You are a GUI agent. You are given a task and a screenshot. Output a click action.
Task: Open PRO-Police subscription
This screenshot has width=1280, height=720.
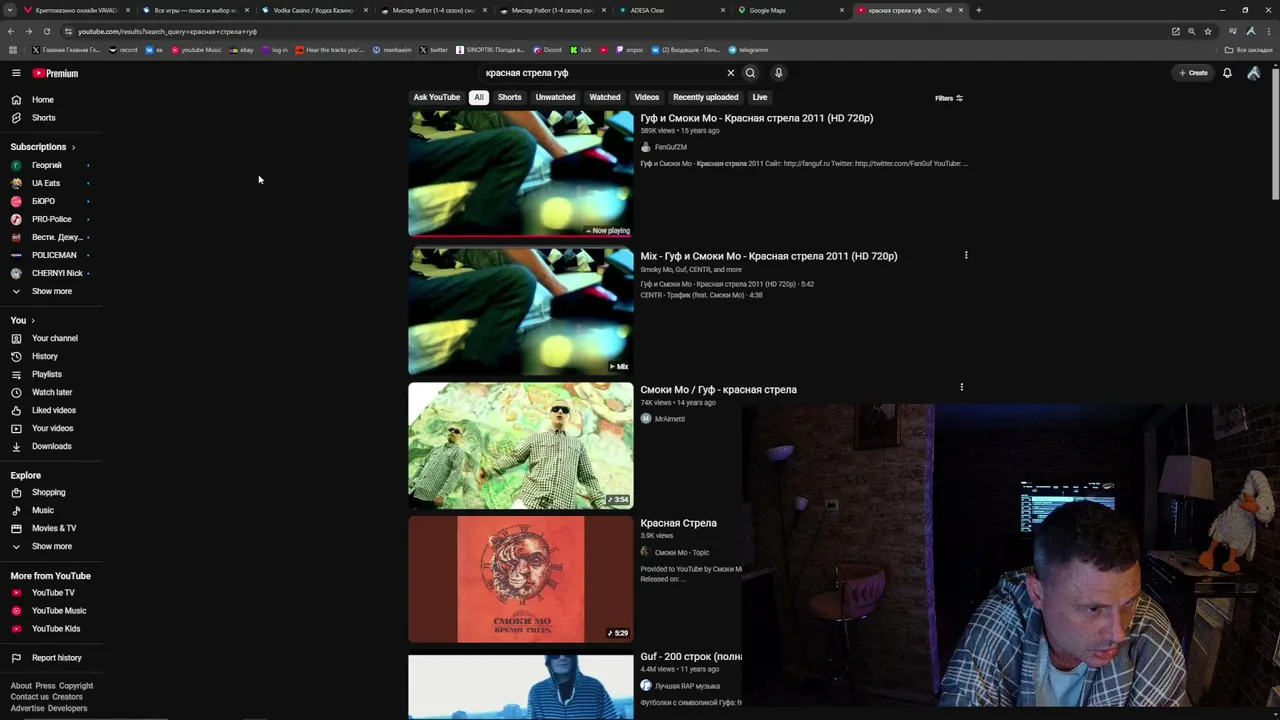click(51, 219)
